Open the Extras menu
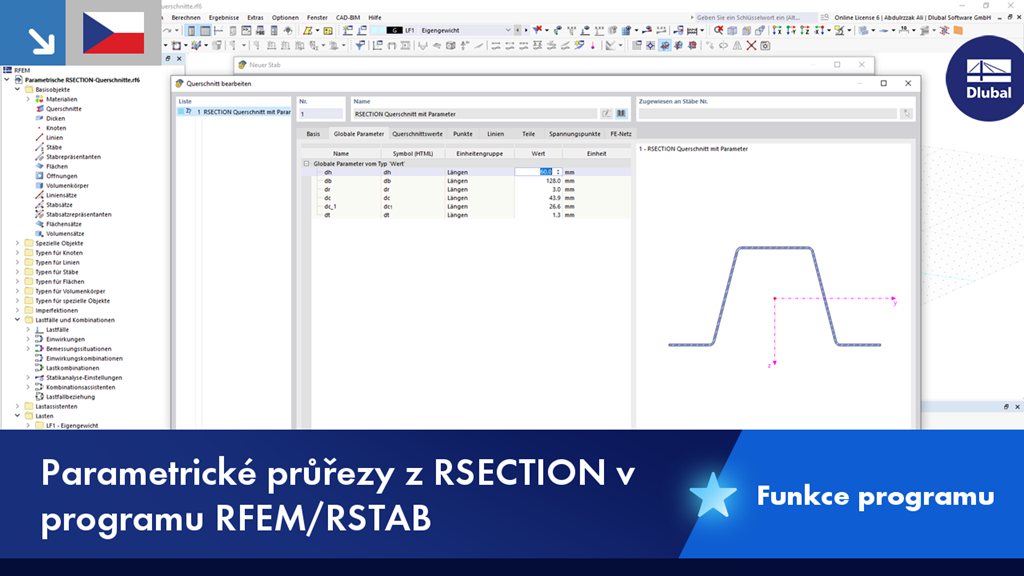The height and width of the screenshot is (576, 1024). tap(255, 17)
